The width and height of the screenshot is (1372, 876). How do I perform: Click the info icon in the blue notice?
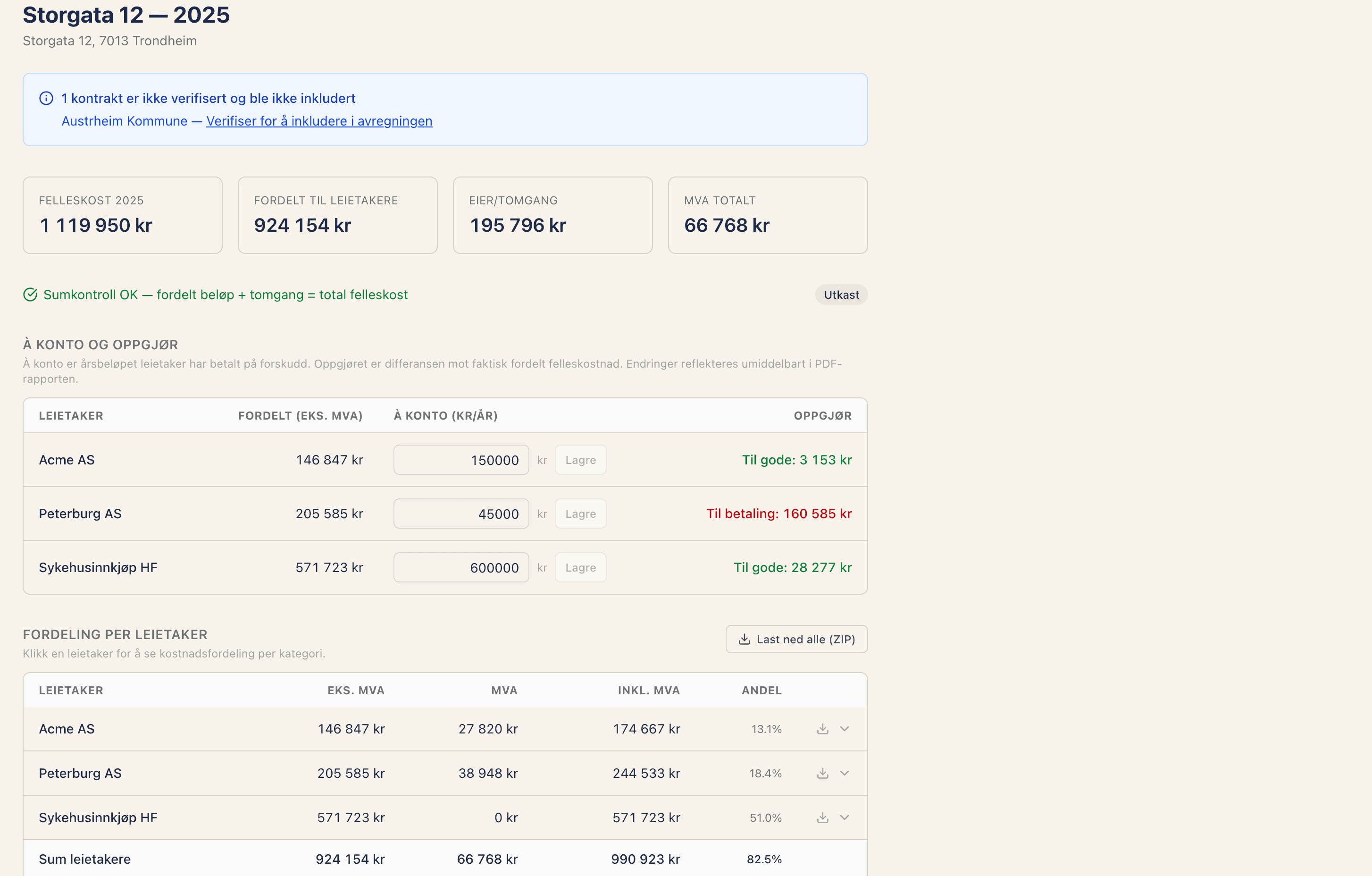point(46,99)
